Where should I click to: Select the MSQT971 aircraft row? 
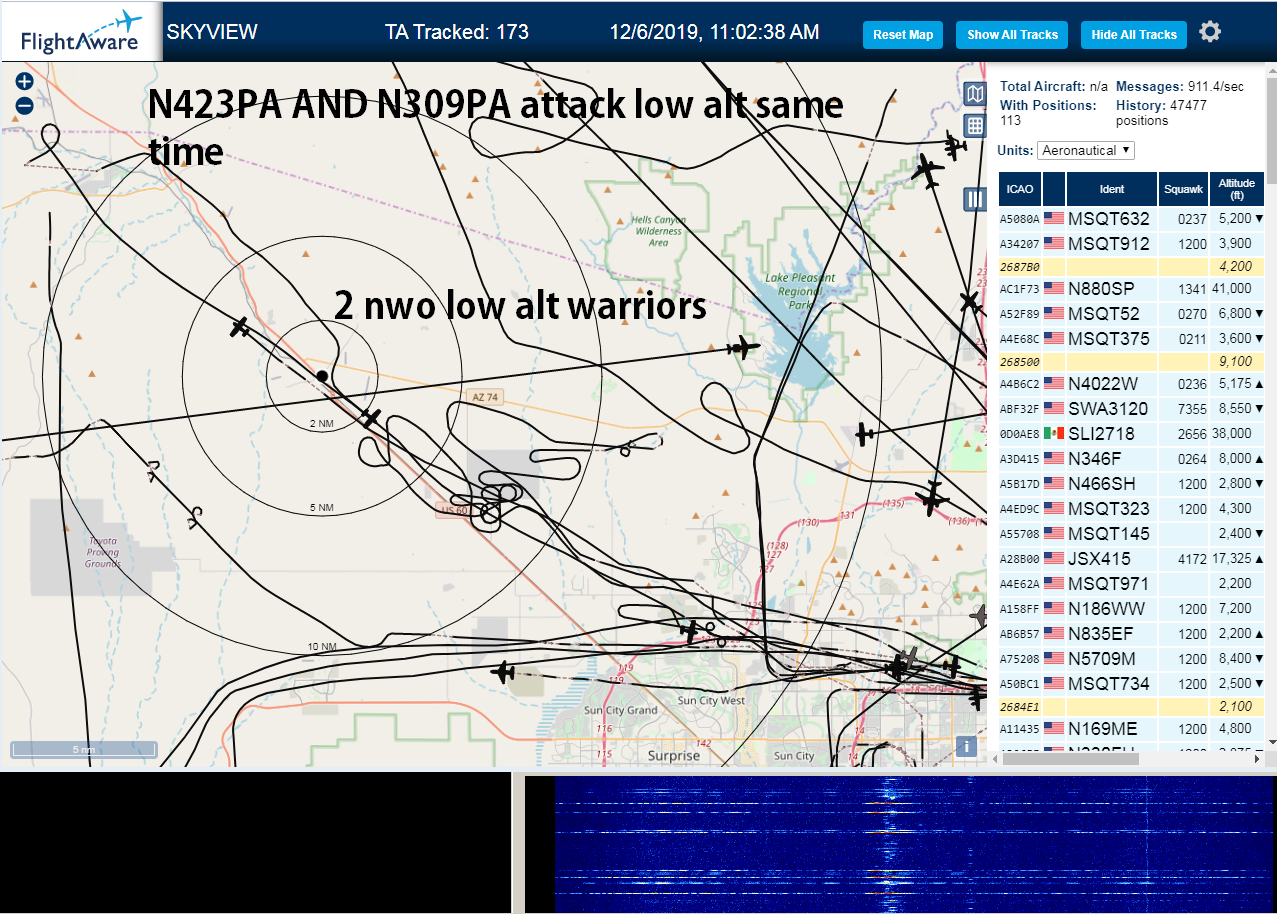(1131, 584)
